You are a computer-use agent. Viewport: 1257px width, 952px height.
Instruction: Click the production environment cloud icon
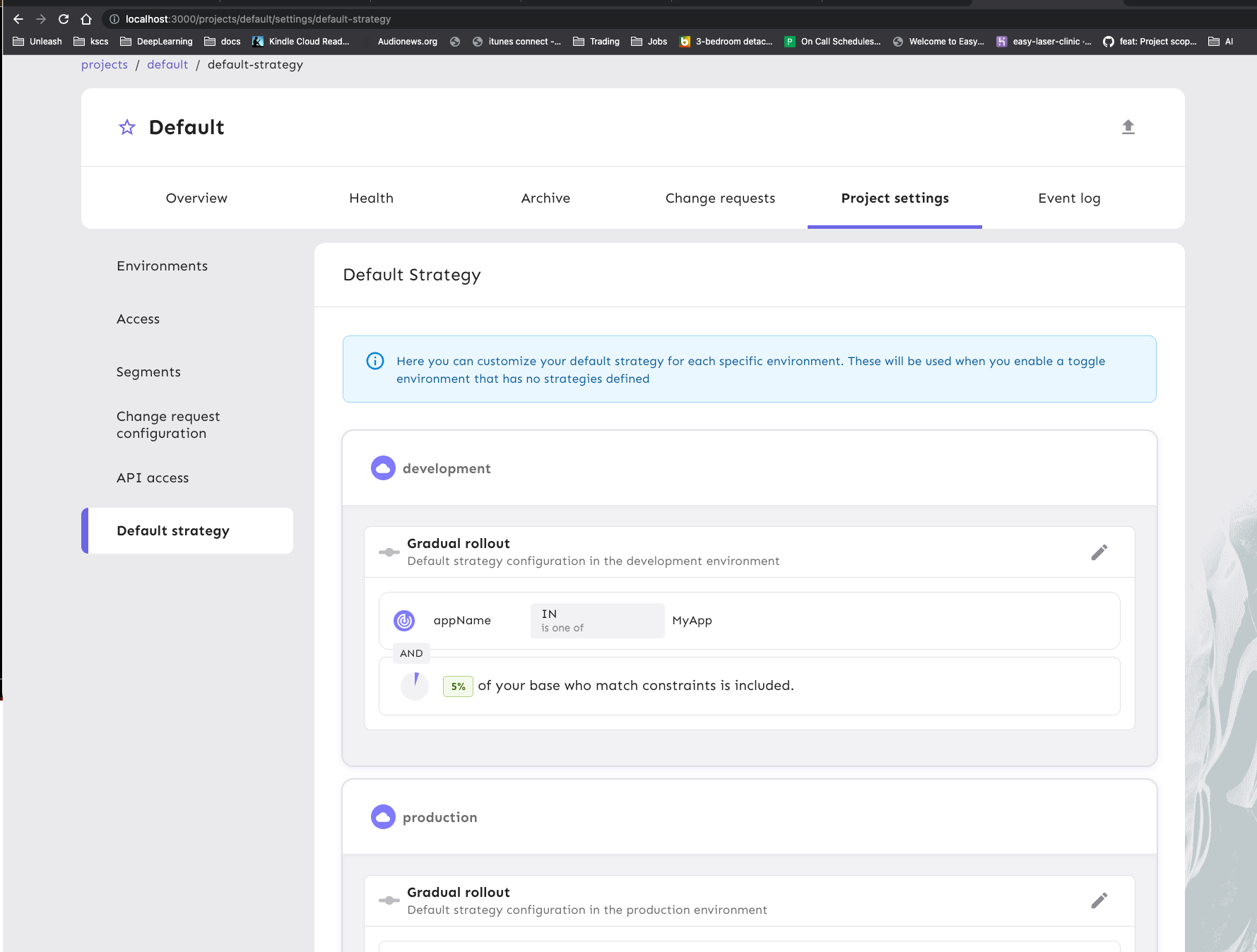coord(383,817)
